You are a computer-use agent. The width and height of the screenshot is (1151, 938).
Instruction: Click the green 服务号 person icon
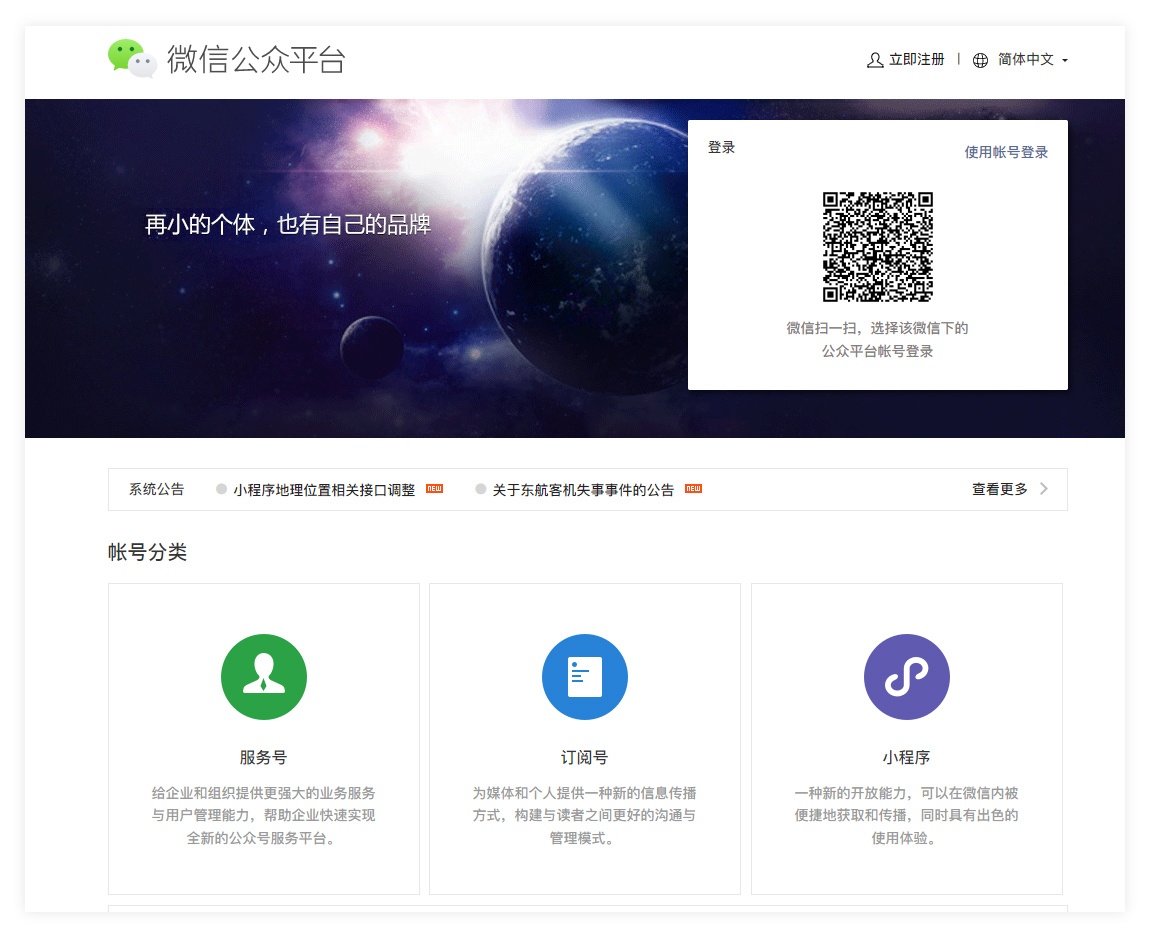(264, 677)
